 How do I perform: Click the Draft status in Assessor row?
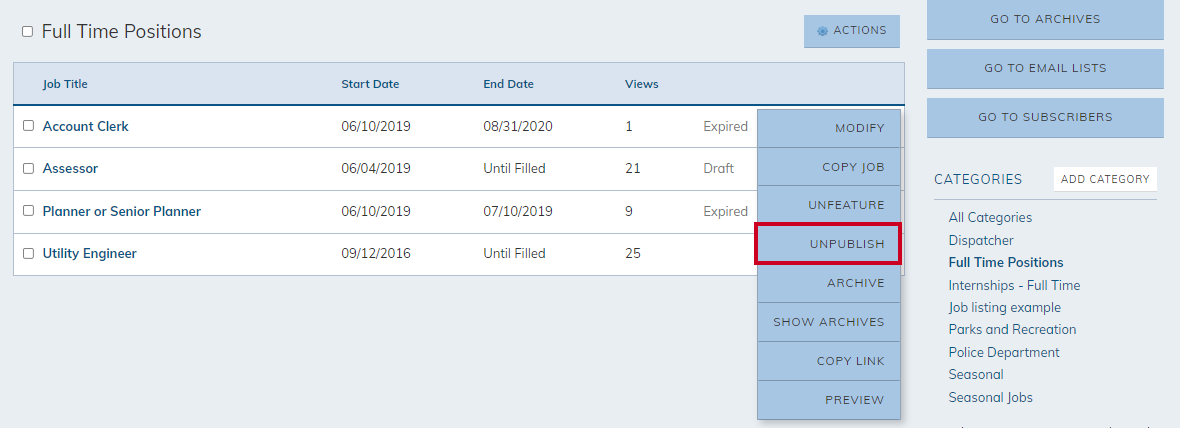719,168
